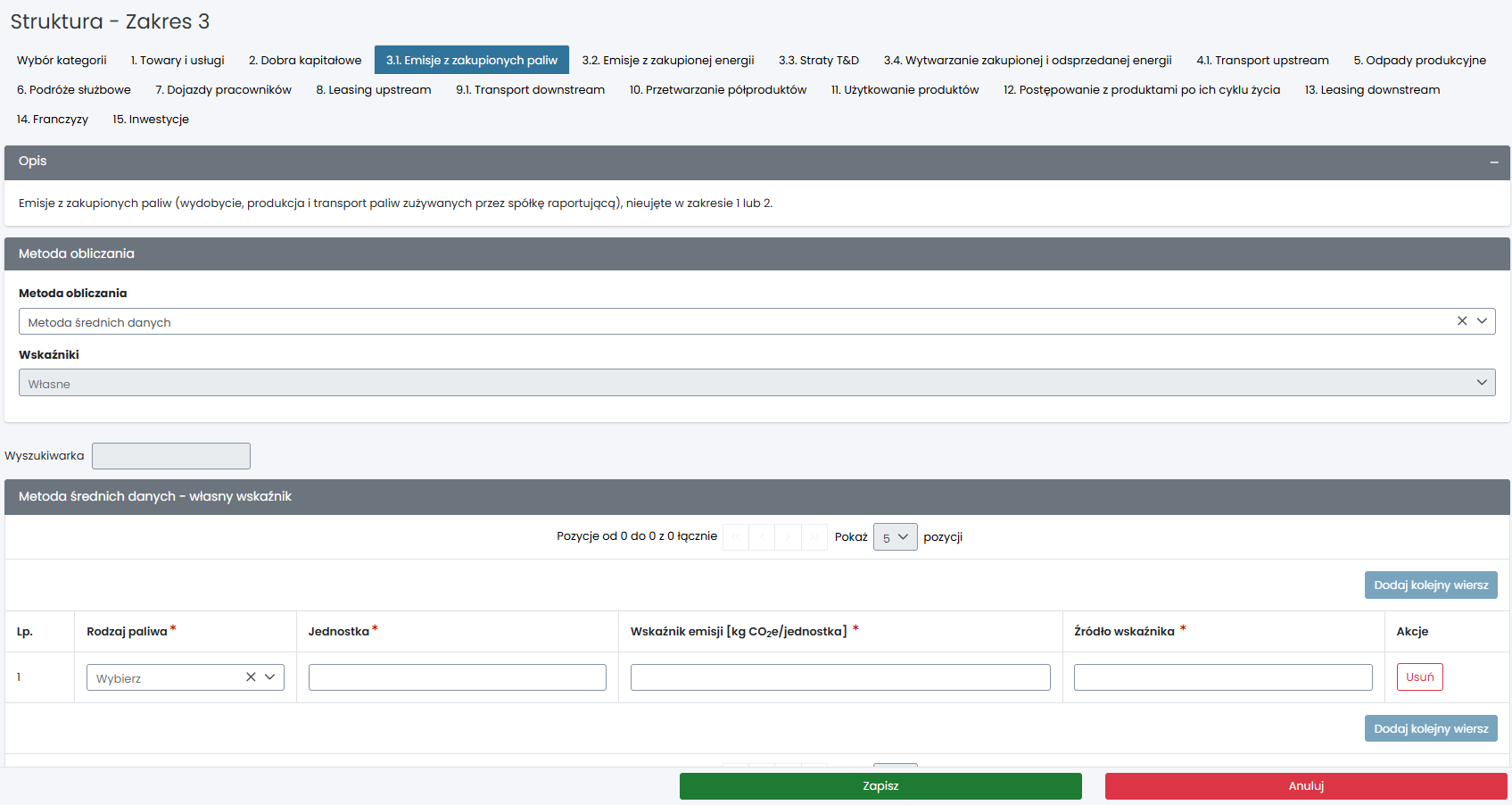Click the lower Dodaj kolejny wiersz button
Image resolution: width=1512 pixels, height=805 pixels.
click(x=1430, y=729)
